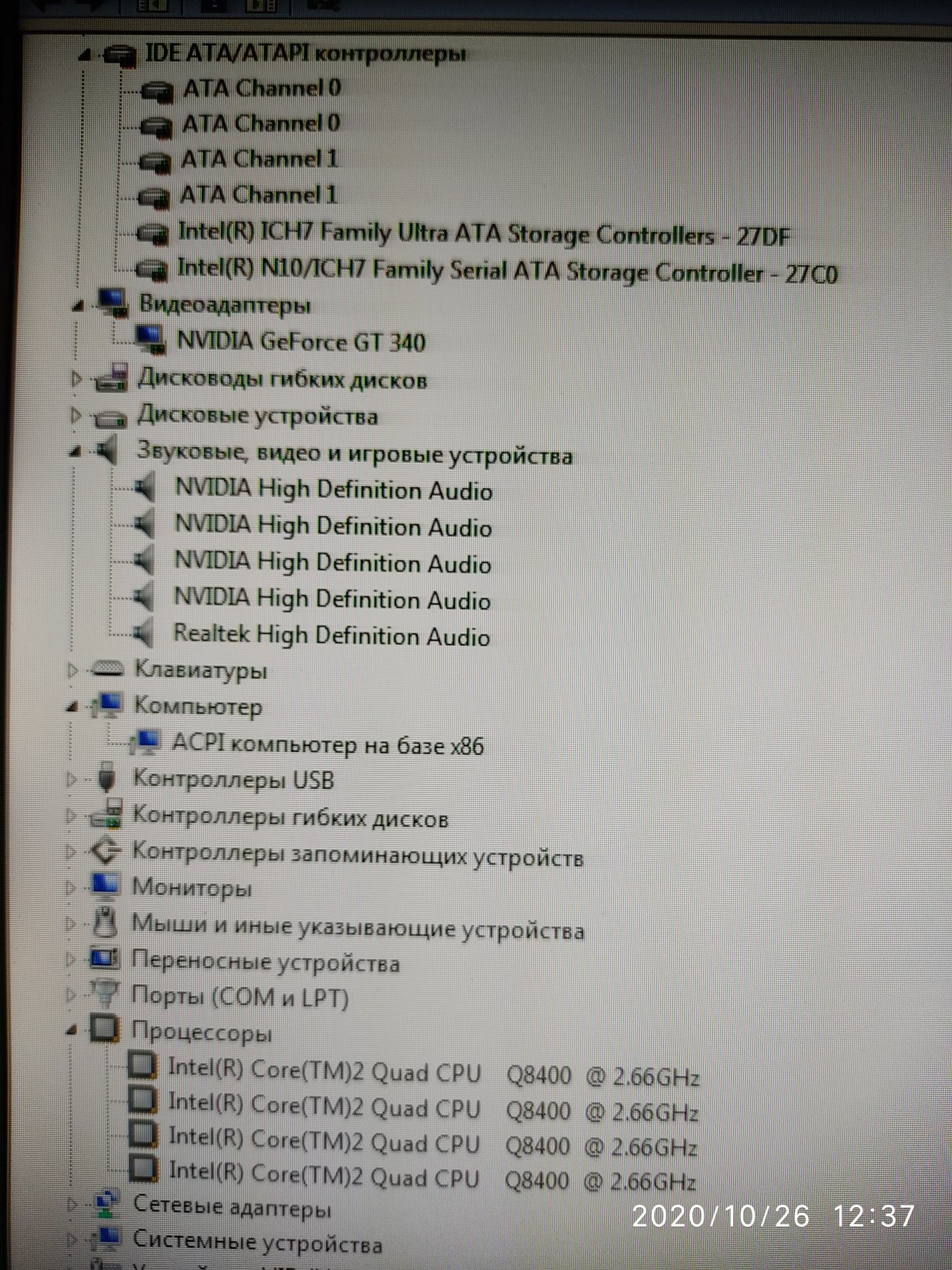Select the first Core 2 Quad Q8400 processor entry
Screen dimensions: 952x1270
pyautogui.click(x=433, y=1073)
